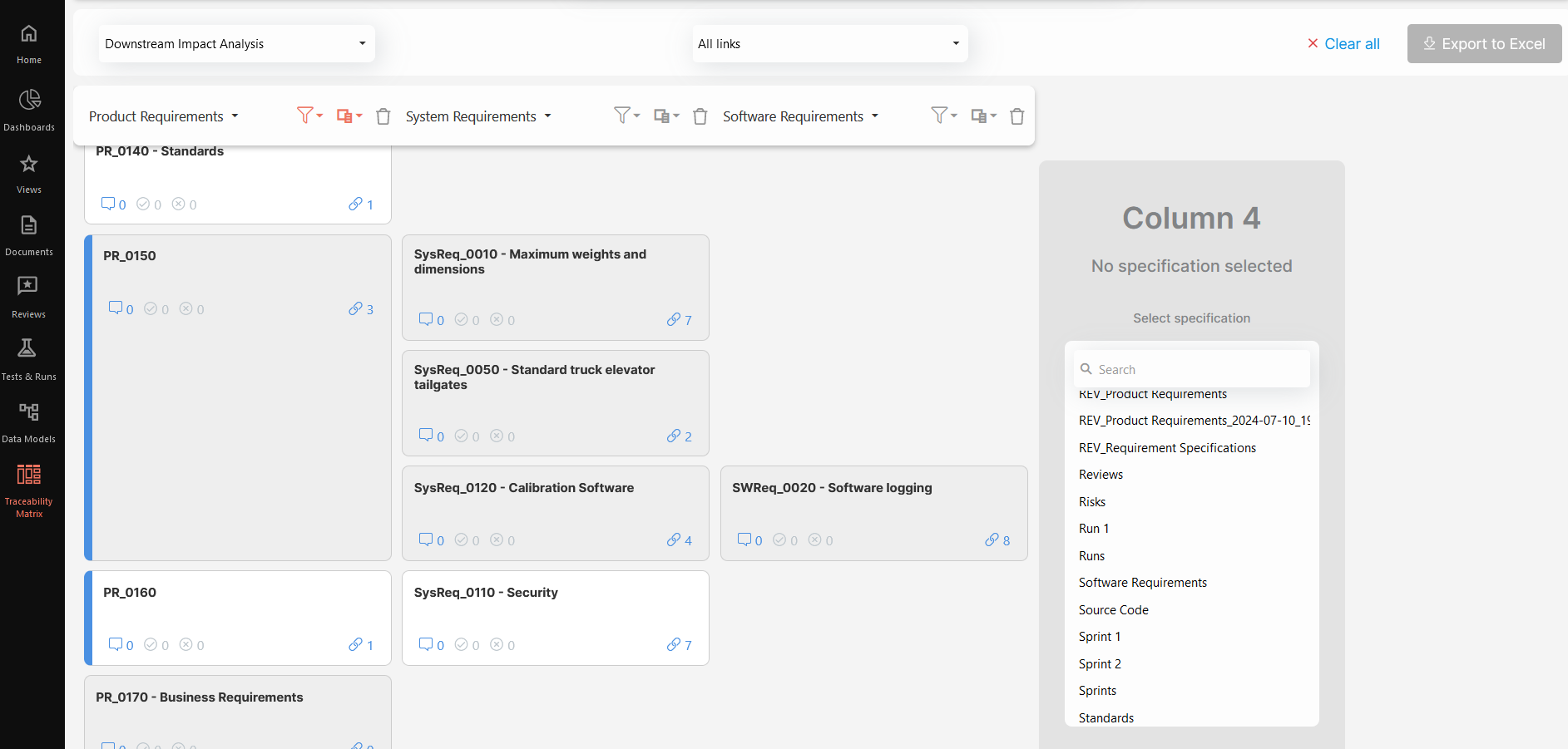This screenshot has width=1568, height=749.
Task: Expand System Requirements column selector
Action: (x=479, y=116)
